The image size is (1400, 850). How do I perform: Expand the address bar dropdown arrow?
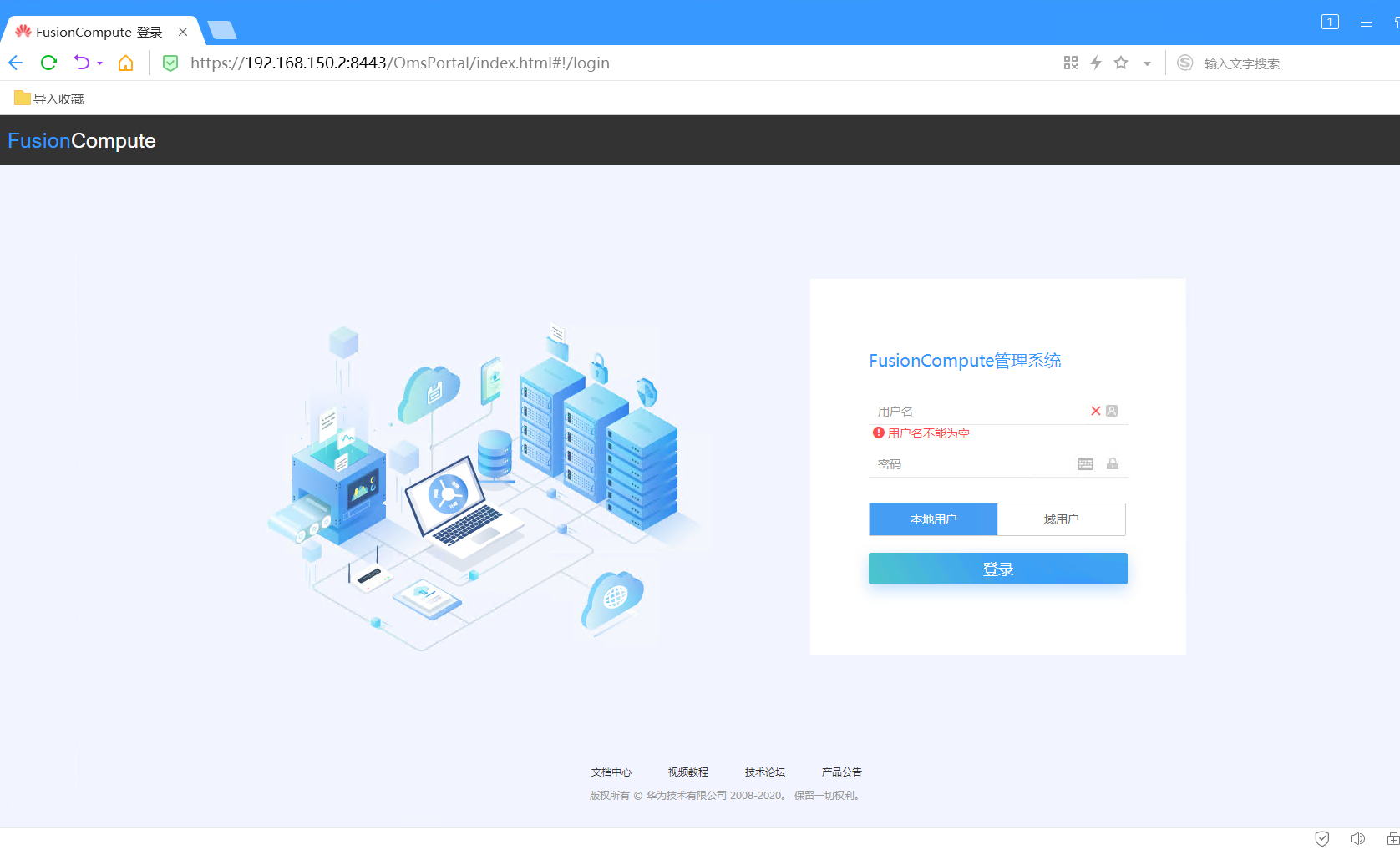point(1147,63)
